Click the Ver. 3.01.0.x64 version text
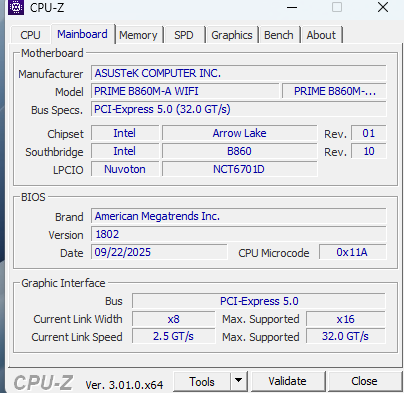This screenshot has width=404, height=393. 124,385
